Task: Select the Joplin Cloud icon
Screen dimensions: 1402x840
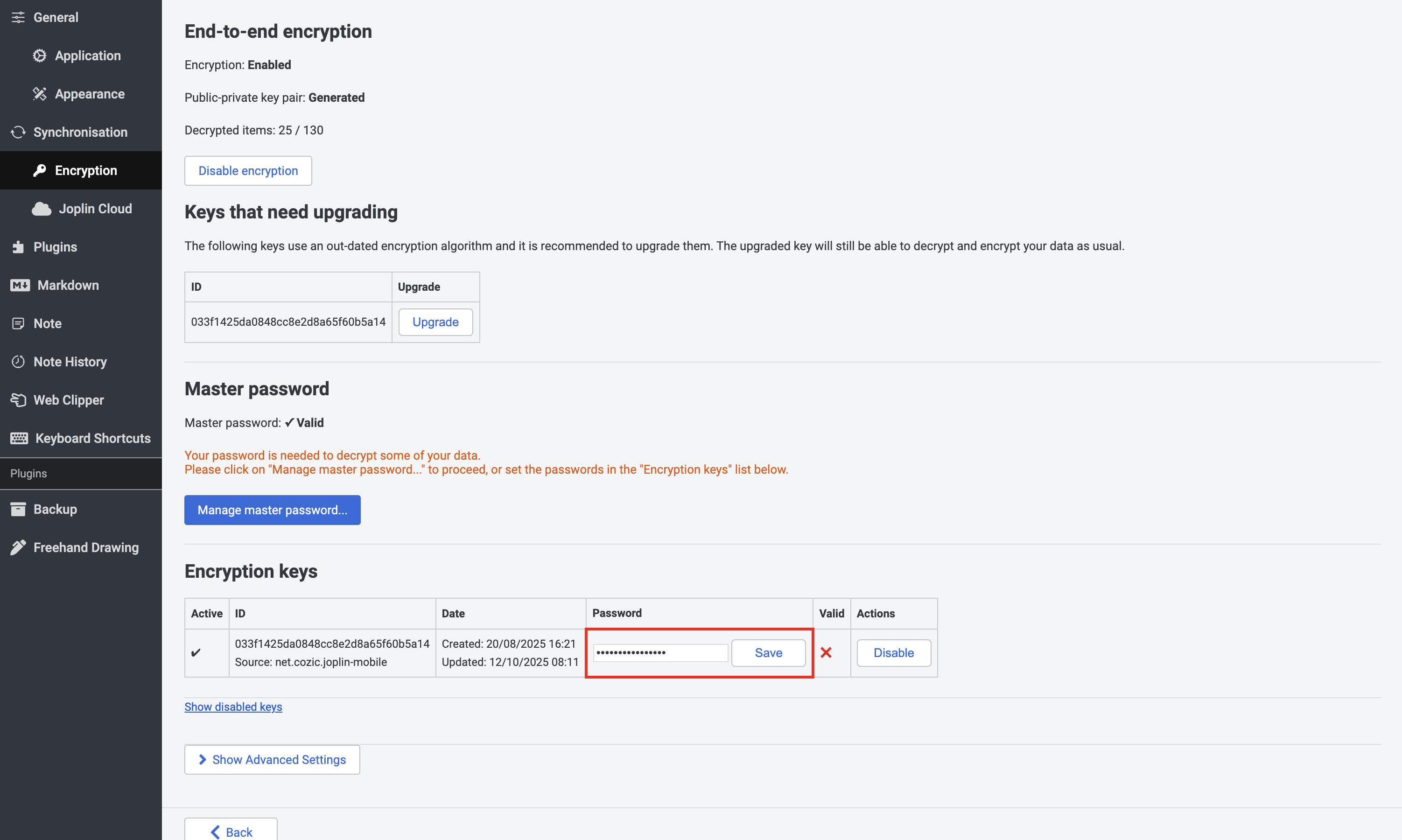Action: click(42, 209)
